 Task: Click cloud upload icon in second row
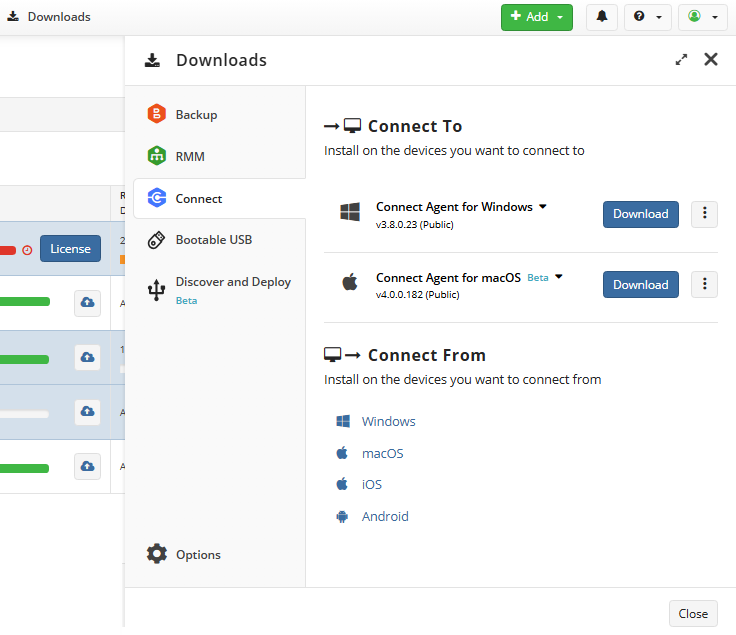coord(87,303)
